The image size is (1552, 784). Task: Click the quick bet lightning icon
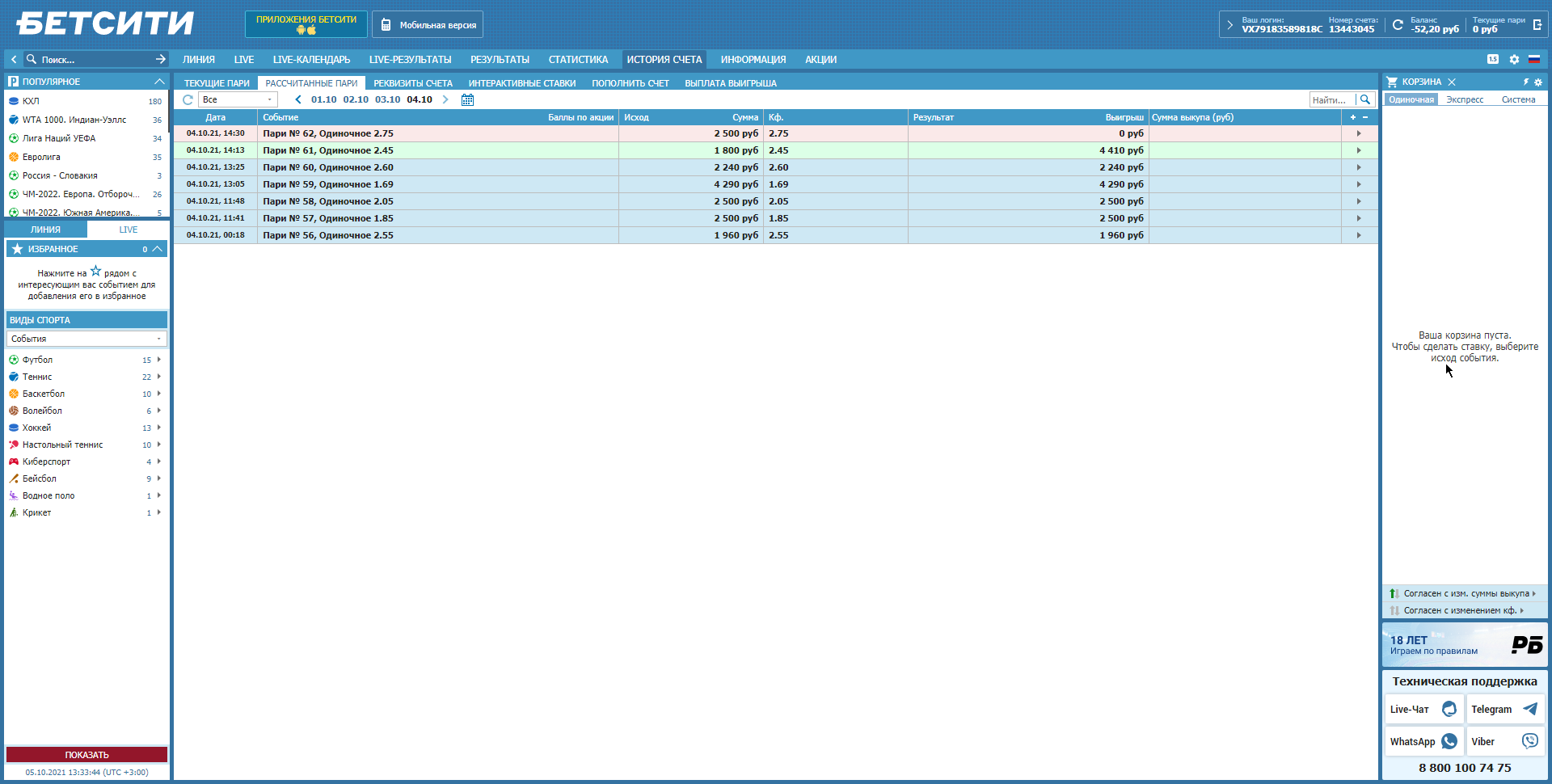(x=1526, y=82)
